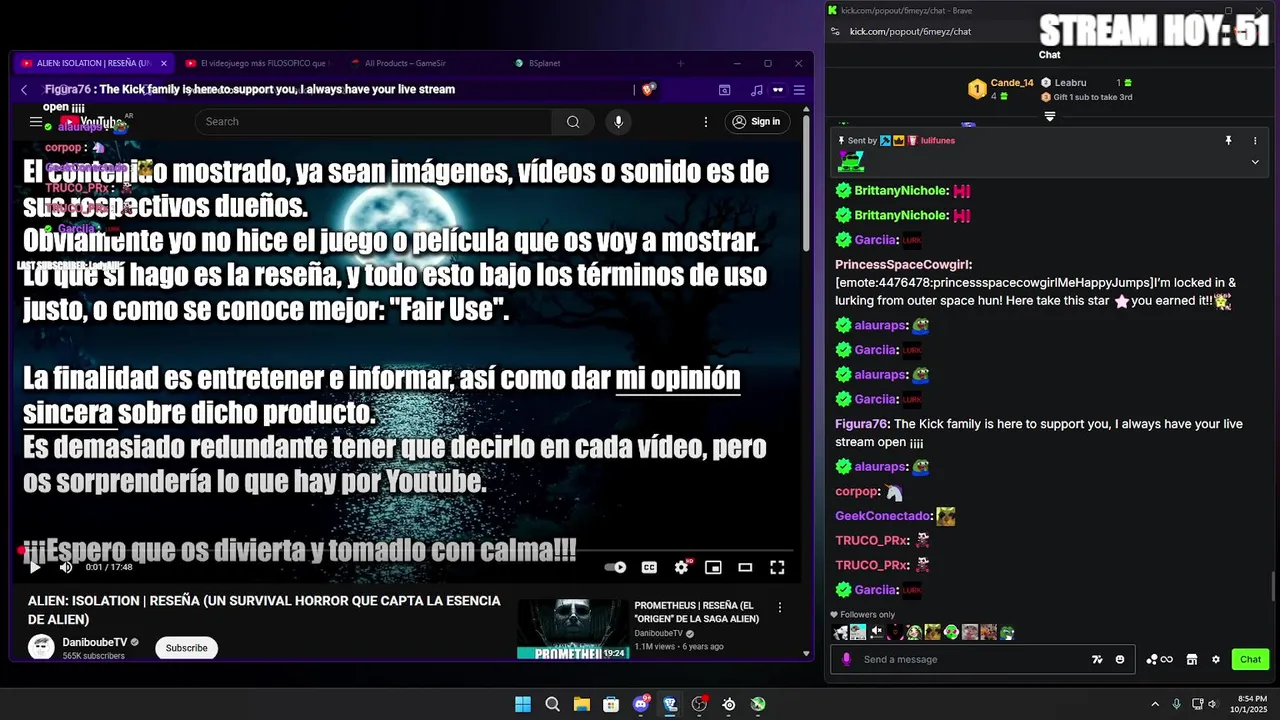Viewport: 1280px width, 720px height.
Task: Expand the gift leaderboard collapse handle
Action: point(1050,116)
